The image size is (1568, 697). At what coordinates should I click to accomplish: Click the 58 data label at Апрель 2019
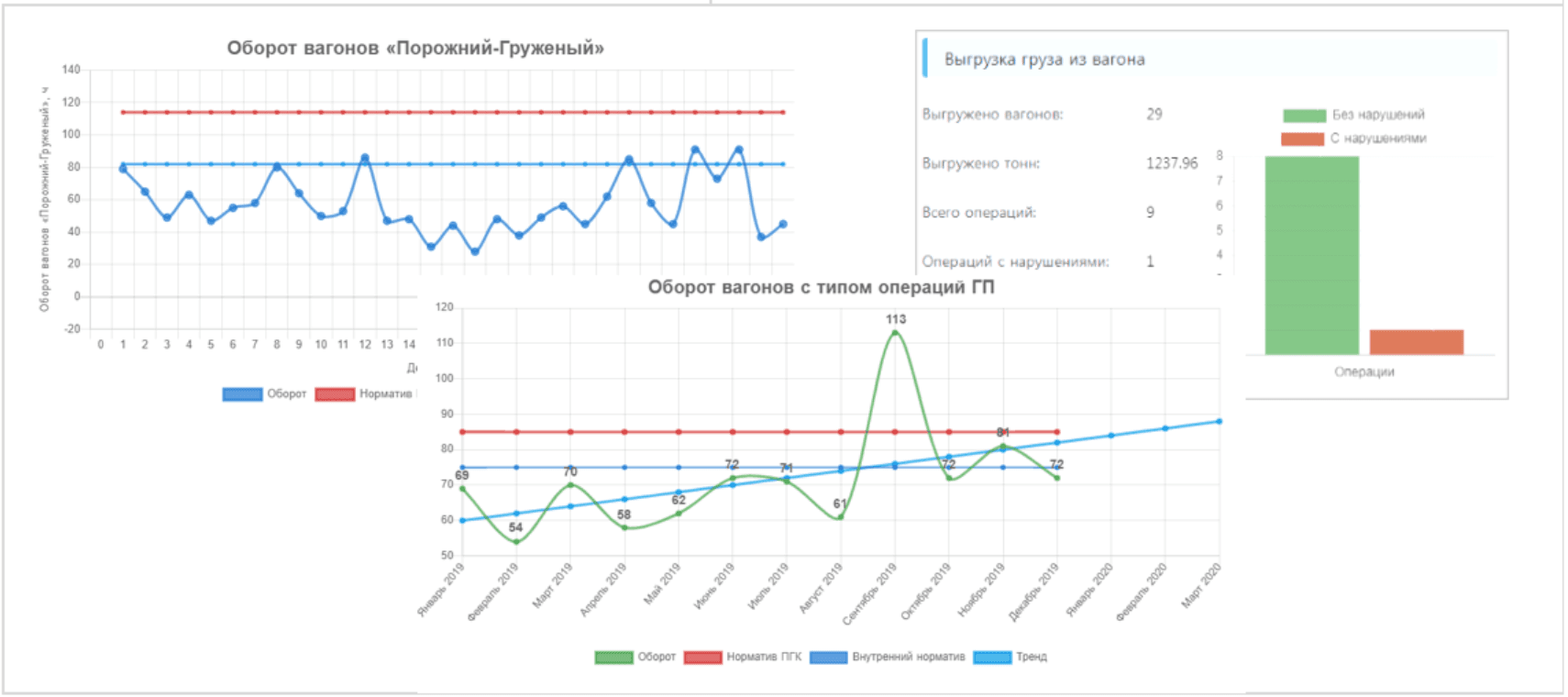point(624,514)
